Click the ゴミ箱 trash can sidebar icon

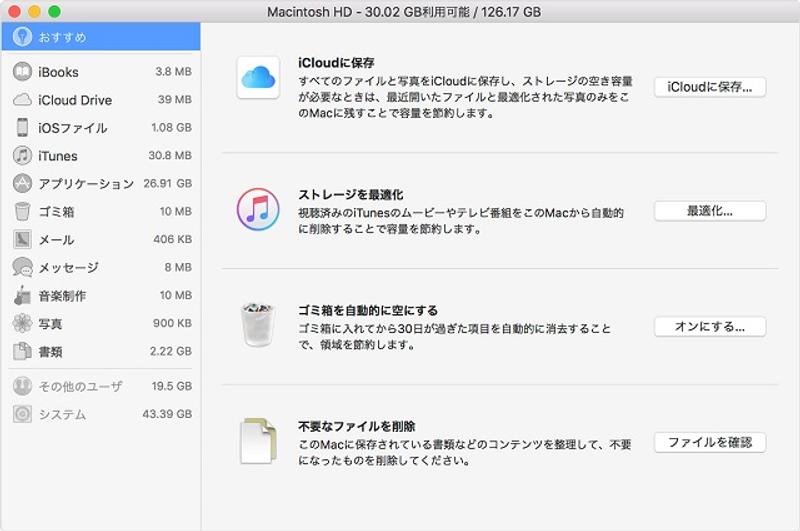click(x=22, y=211)
